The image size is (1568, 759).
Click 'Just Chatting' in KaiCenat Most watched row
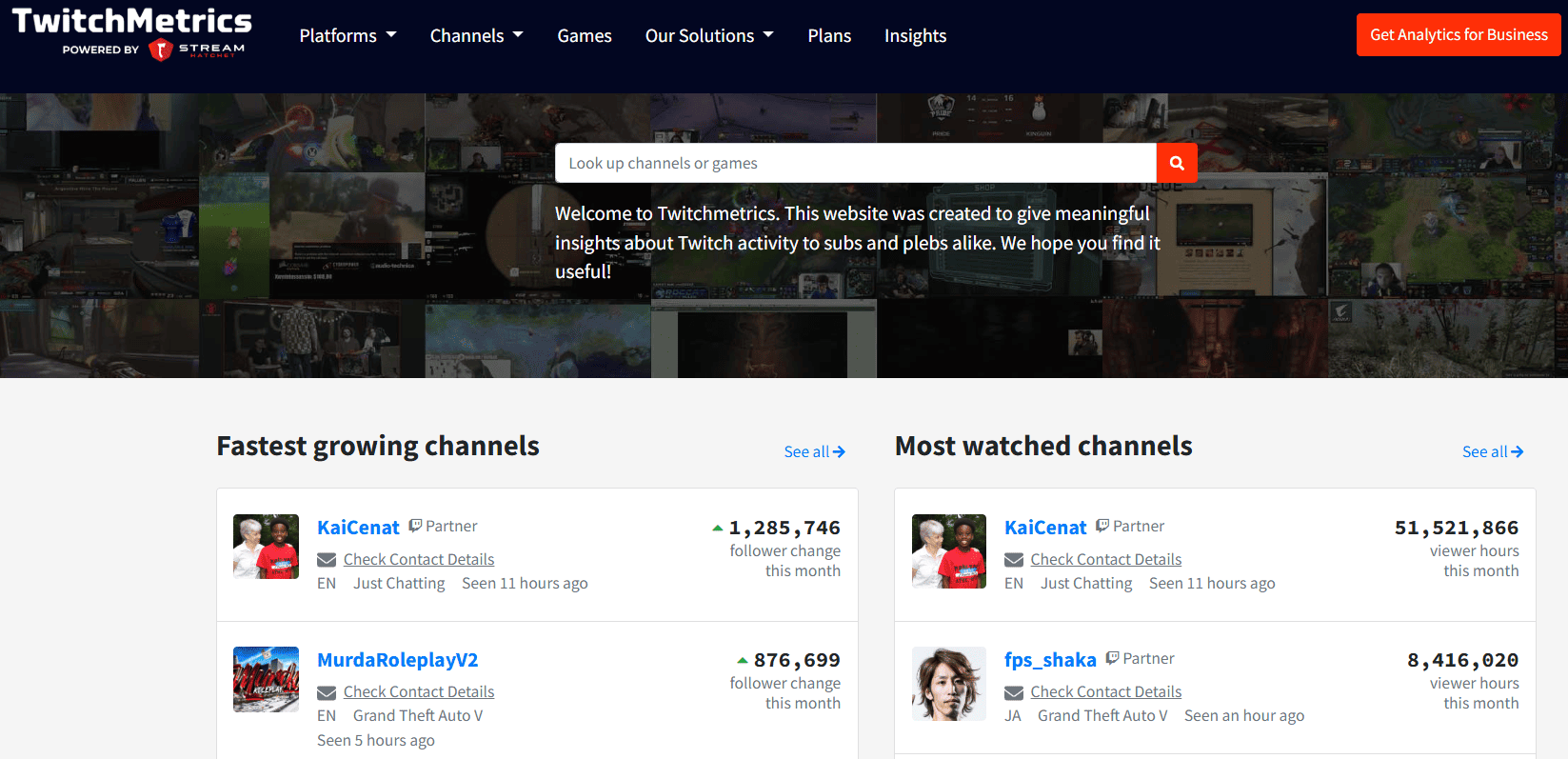tap(1086, 584)
